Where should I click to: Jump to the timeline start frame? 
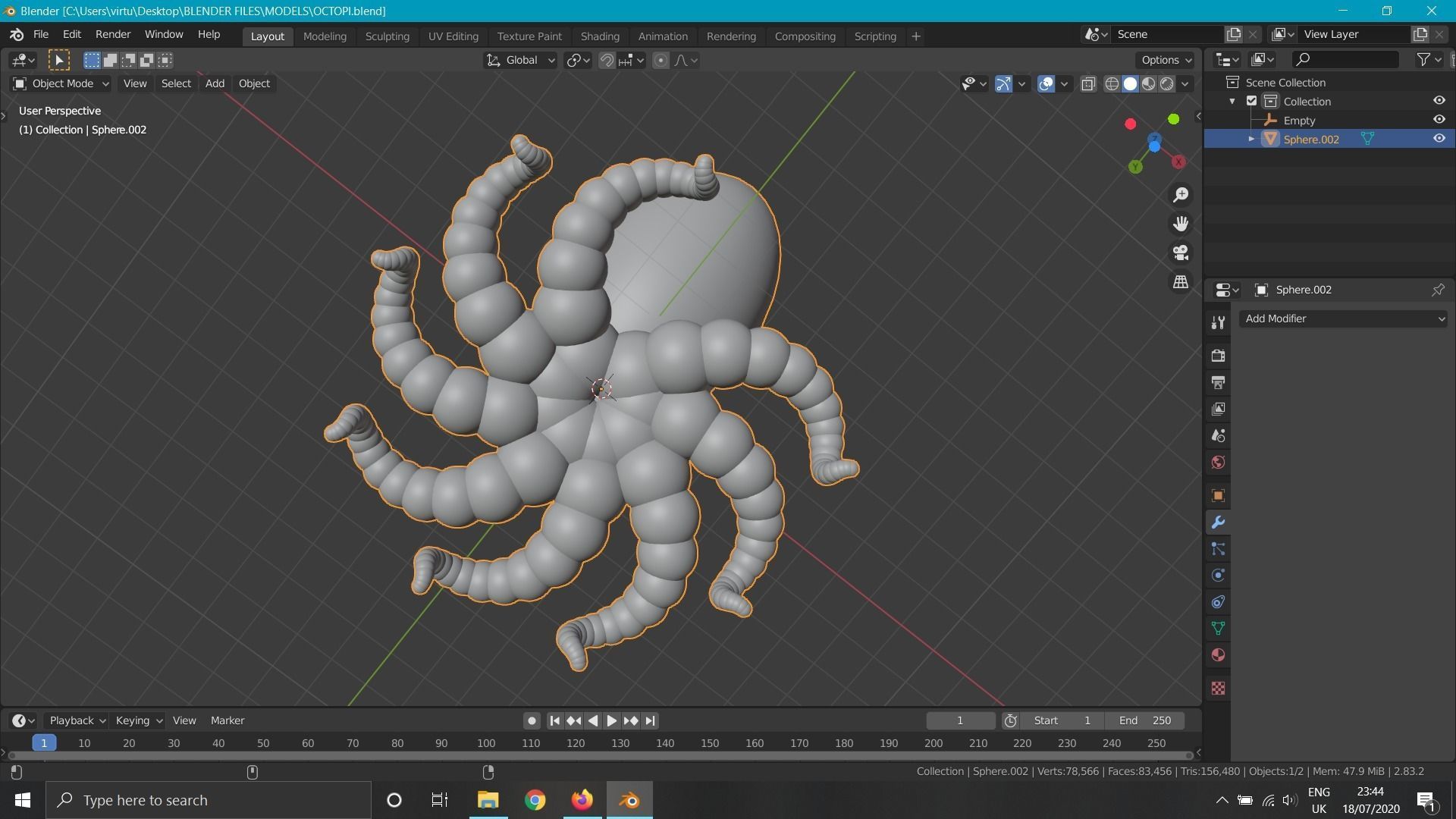click(554, 720)
